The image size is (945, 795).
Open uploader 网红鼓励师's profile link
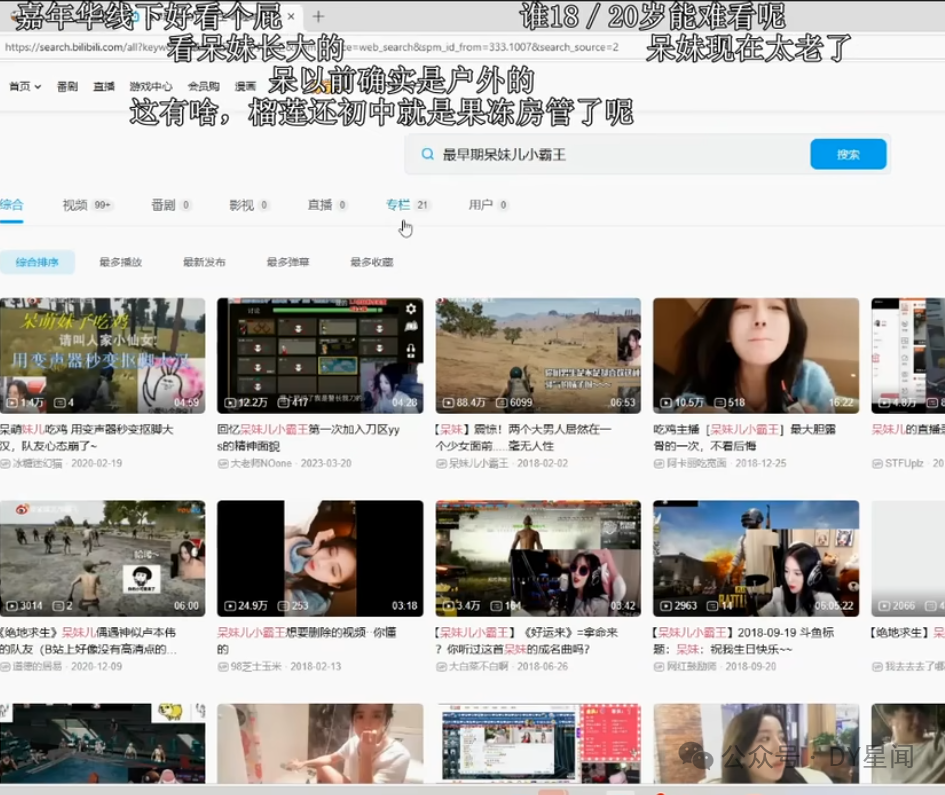click(691, 667)
